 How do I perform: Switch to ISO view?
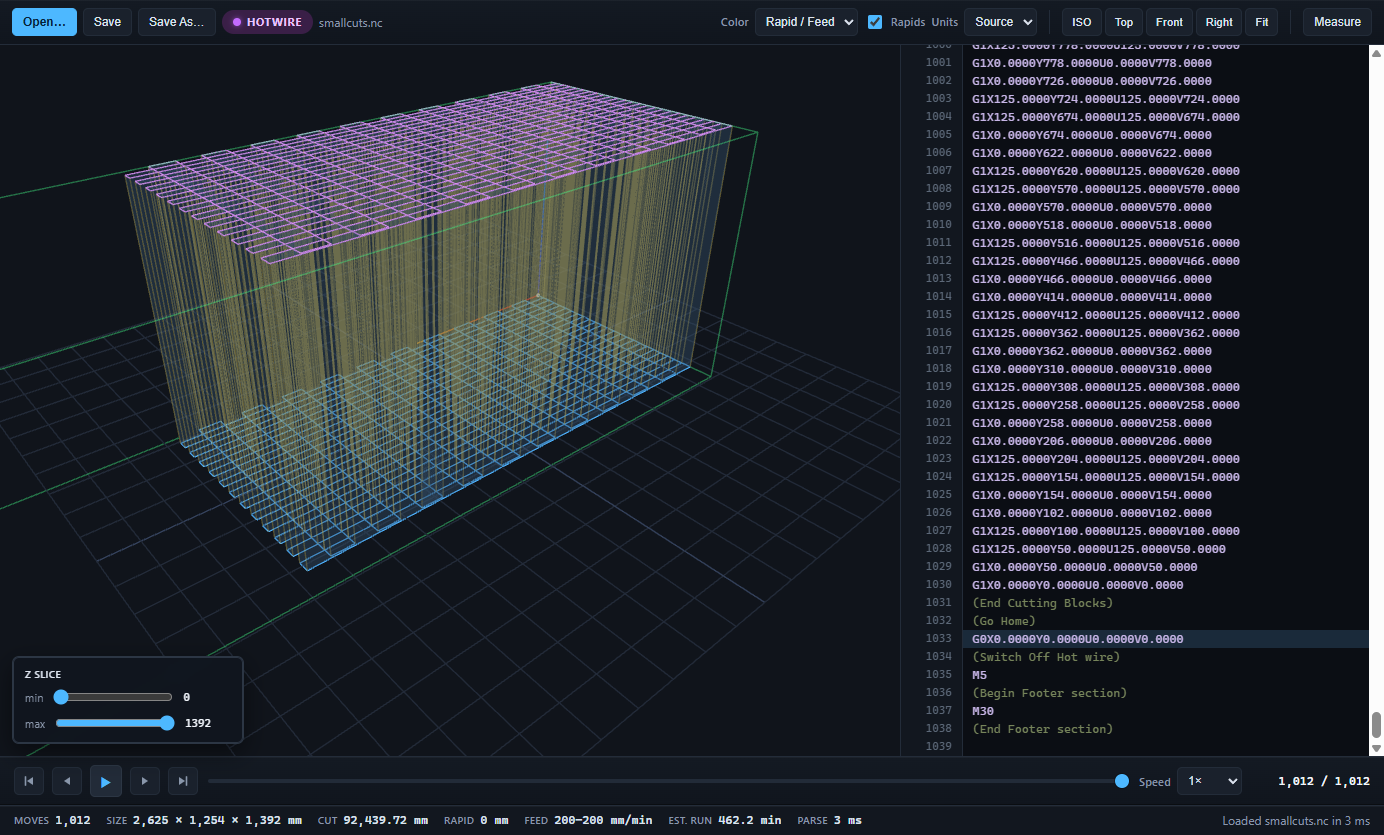[1082, 22]
